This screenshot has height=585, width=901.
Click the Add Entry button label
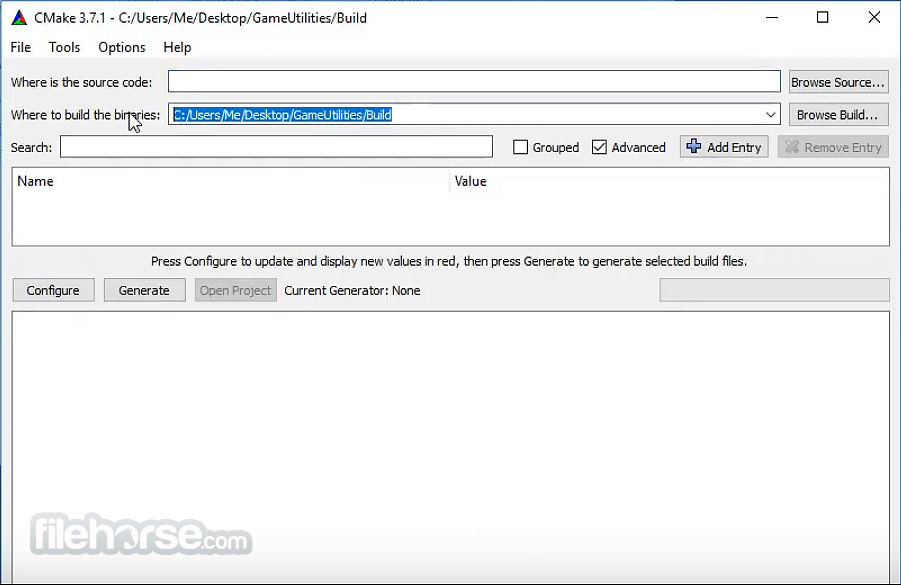coord(734,147)
